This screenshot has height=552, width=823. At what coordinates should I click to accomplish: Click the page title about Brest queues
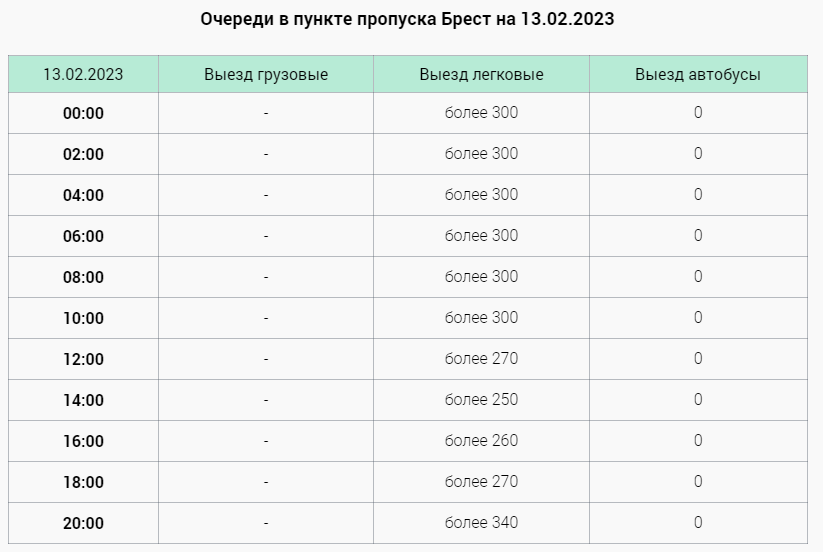(x=407, y=20)
